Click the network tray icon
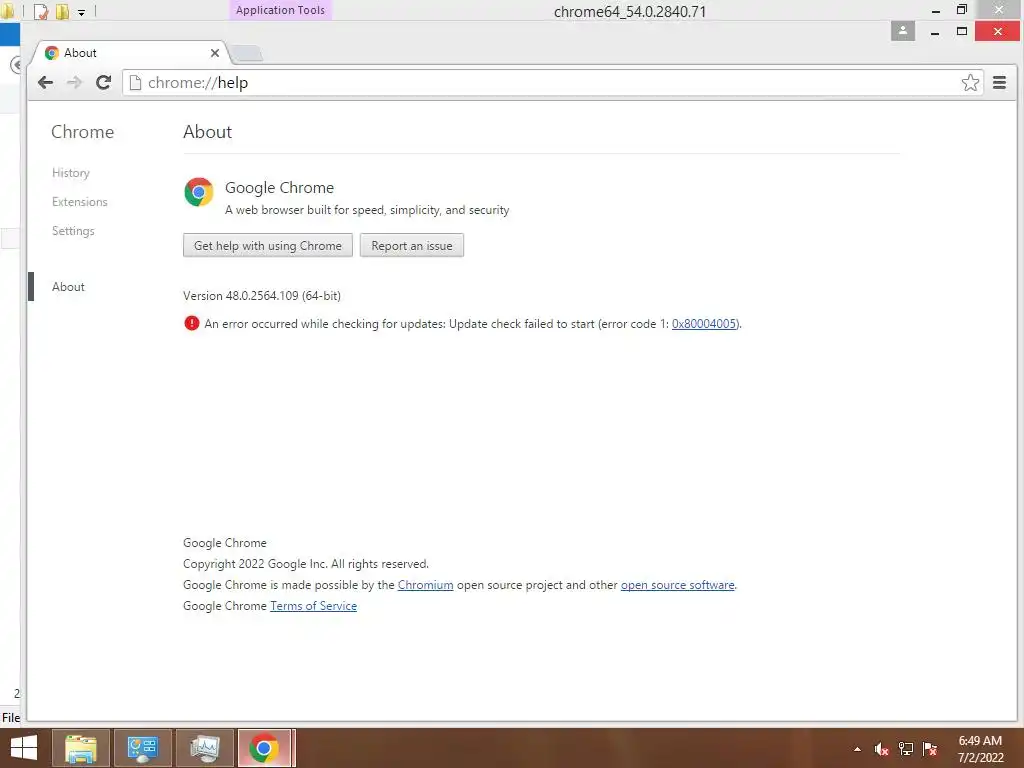The image size is (1024, 768). (906, 749)
